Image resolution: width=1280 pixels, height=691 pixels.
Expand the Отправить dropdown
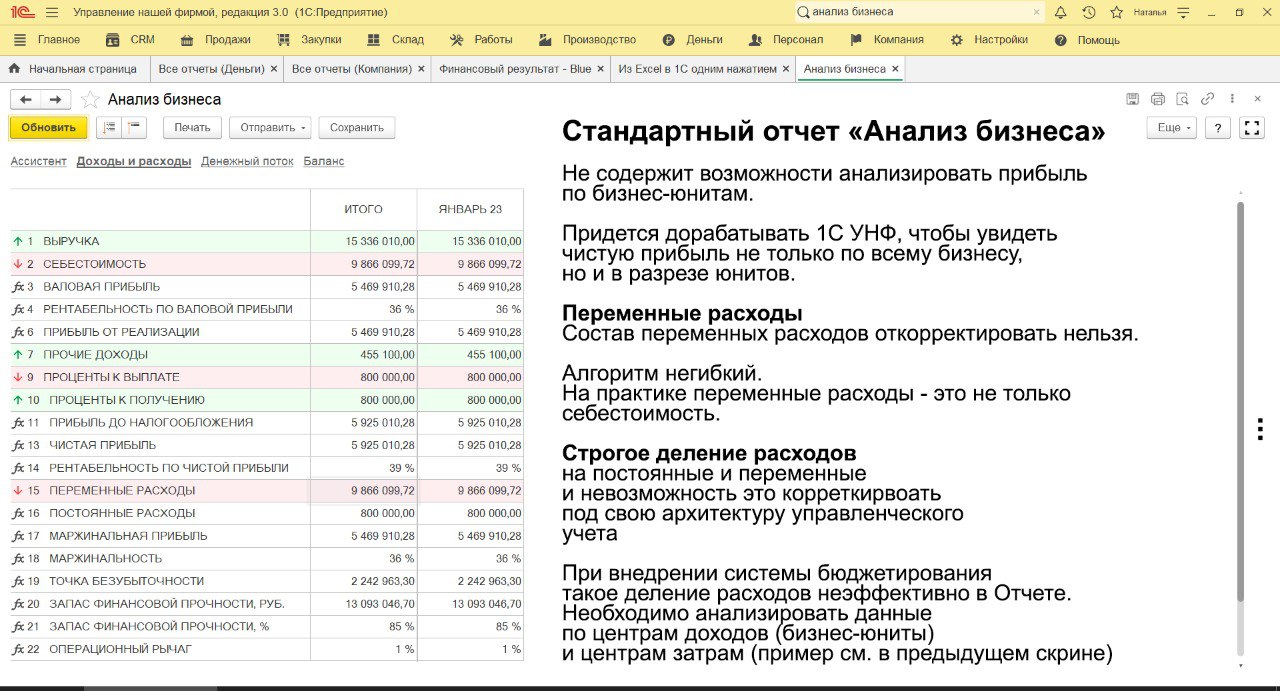click(x=270, y=127)
